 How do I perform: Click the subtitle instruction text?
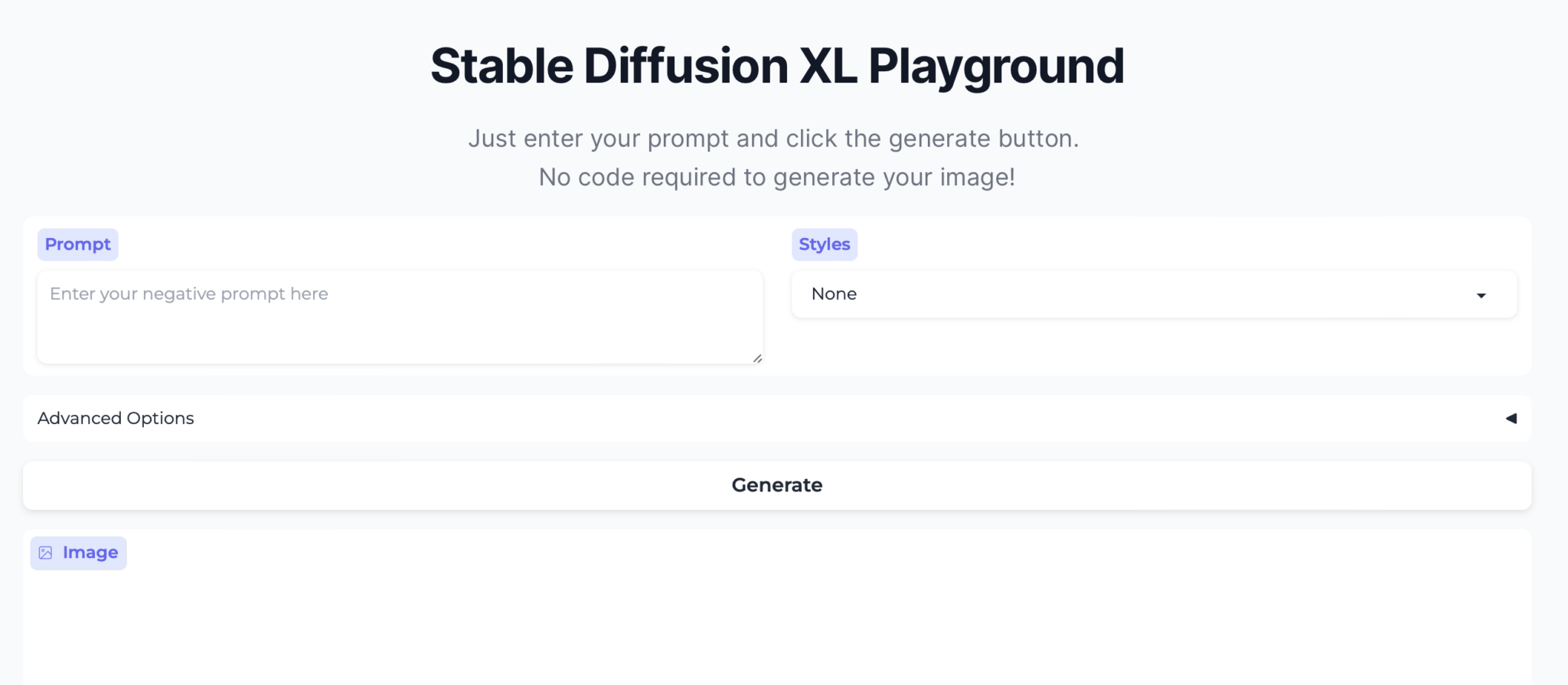pos(776,157)
